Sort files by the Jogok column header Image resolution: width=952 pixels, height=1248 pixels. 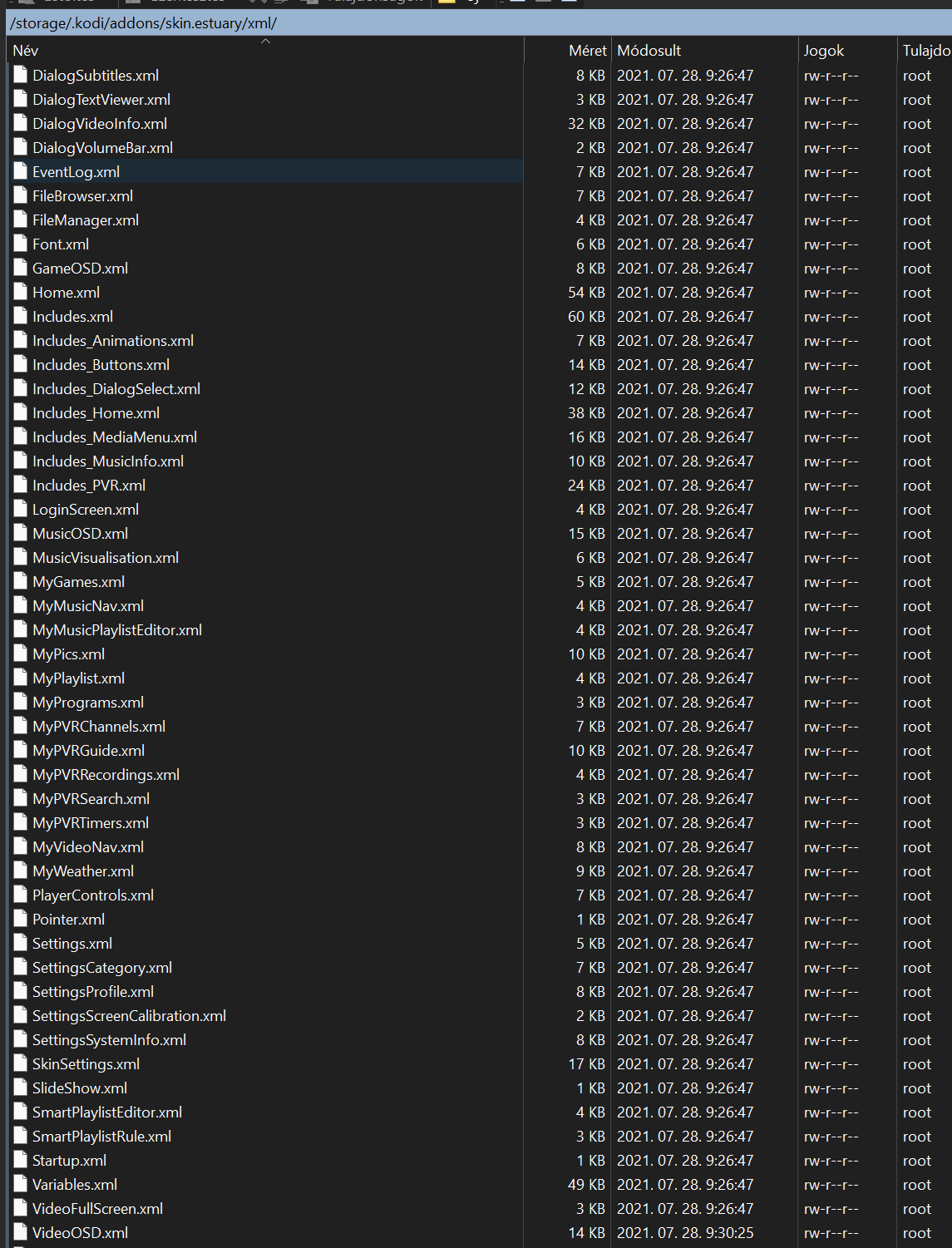click(x=847, y=50)
